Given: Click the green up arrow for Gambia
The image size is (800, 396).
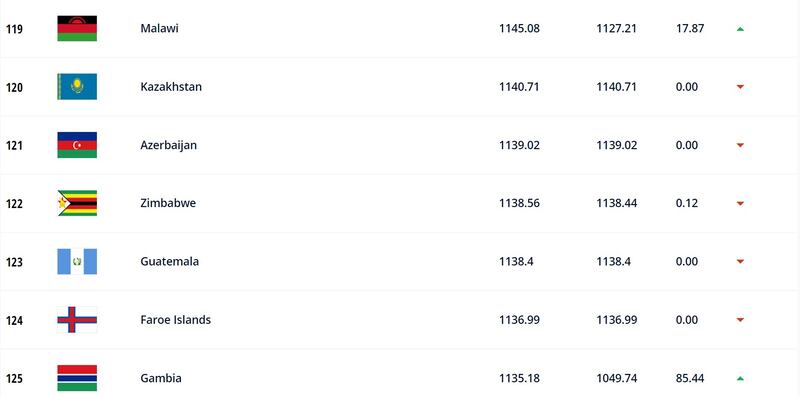Looking at the screenshot, I should 740,379.
